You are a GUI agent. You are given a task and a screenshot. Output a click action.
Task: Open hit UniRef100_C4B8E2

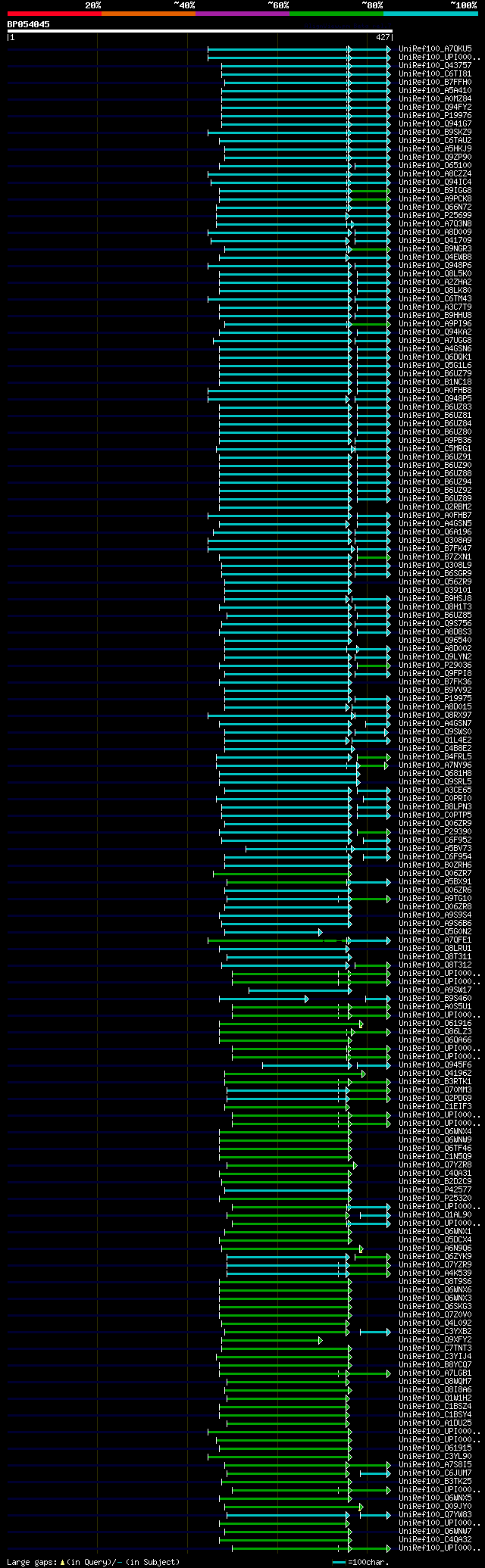pos(435,748)
